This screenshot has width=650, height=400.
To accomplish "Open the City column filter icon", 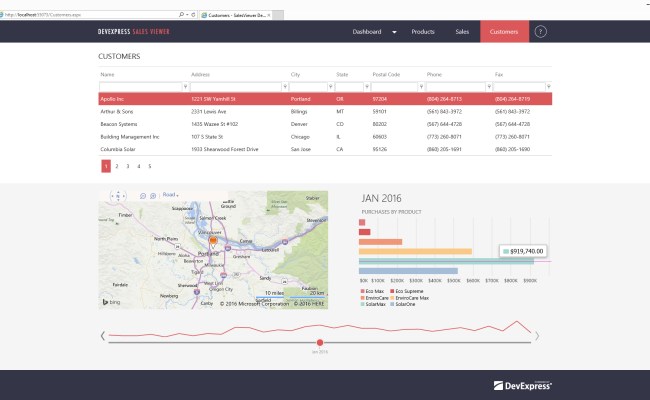I will [330, 87].
